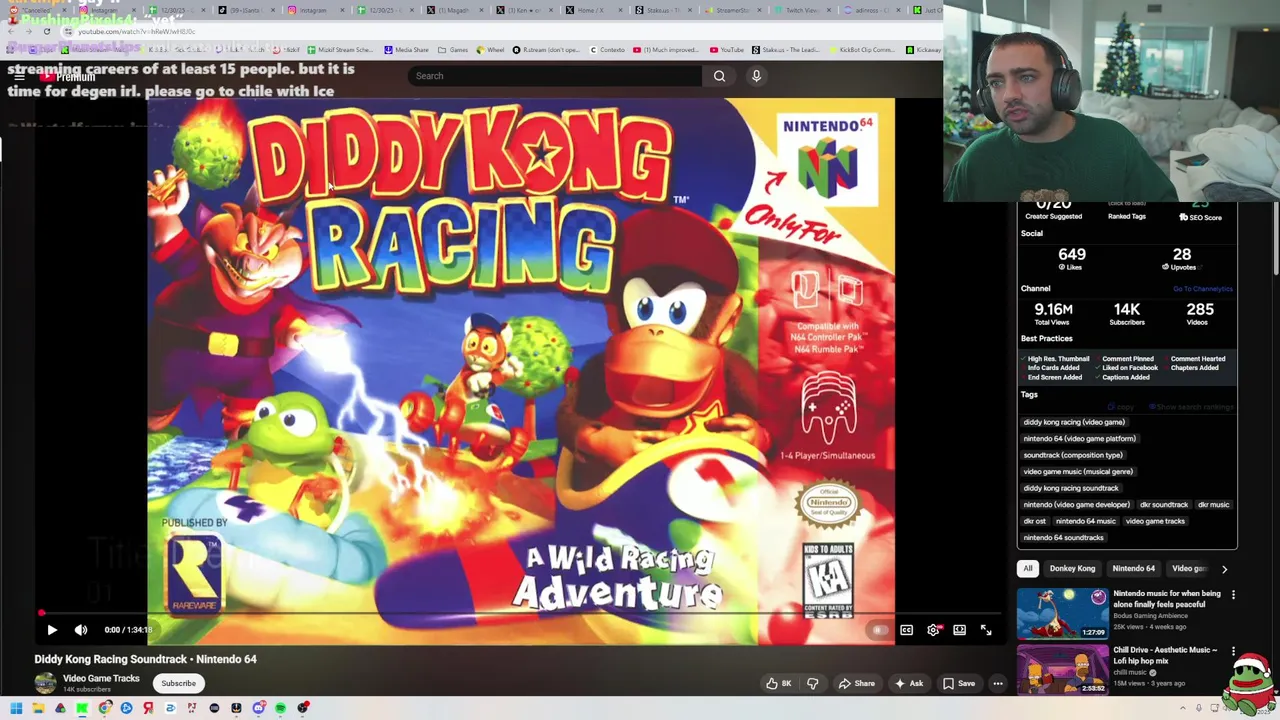Click the video progress bar
Image resolution: width=1280 pixels, height=720 pixels.
pyautogui.click(x=520, y=613)
